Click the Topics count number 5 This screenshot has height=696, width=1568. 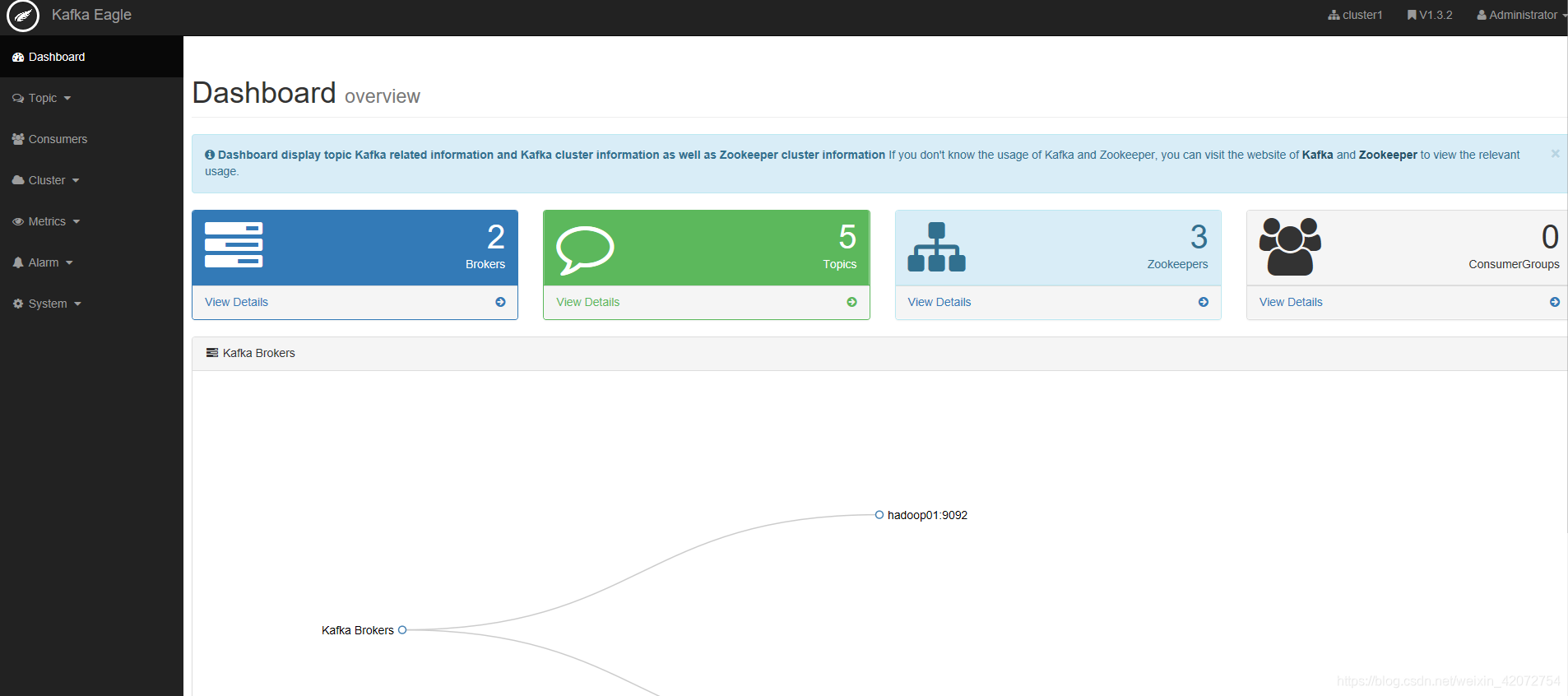[x=847, y=237]
